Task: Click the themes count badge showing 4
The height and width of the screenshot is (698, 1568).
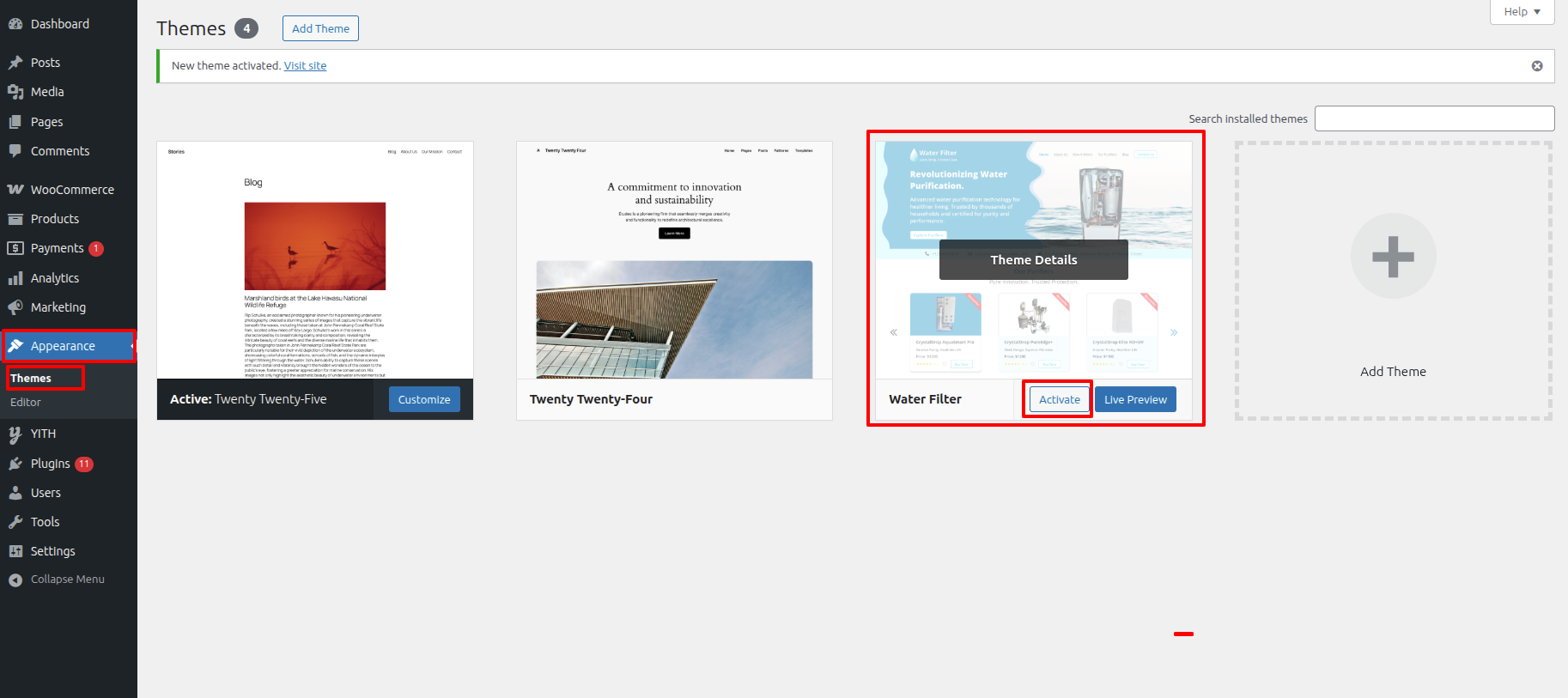Action: point(246,28)
